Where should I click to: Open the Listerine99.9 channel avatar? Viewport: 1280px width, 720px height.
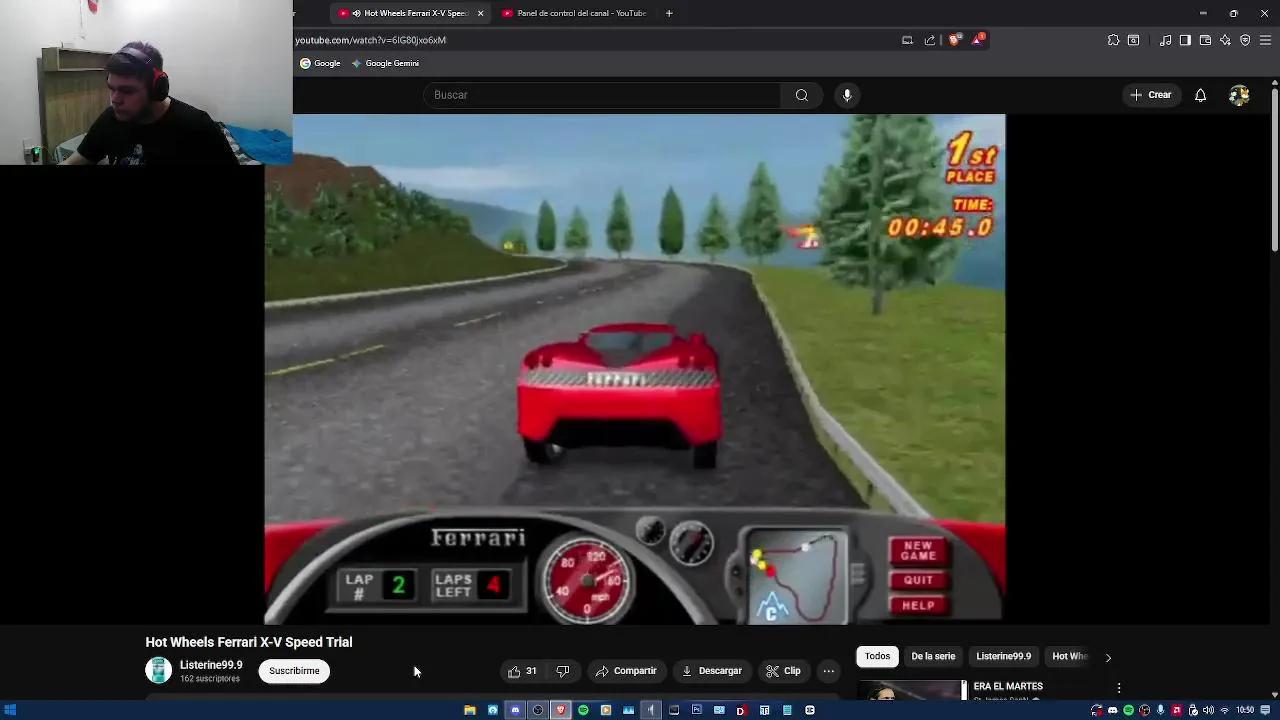[x=158, y=670]
